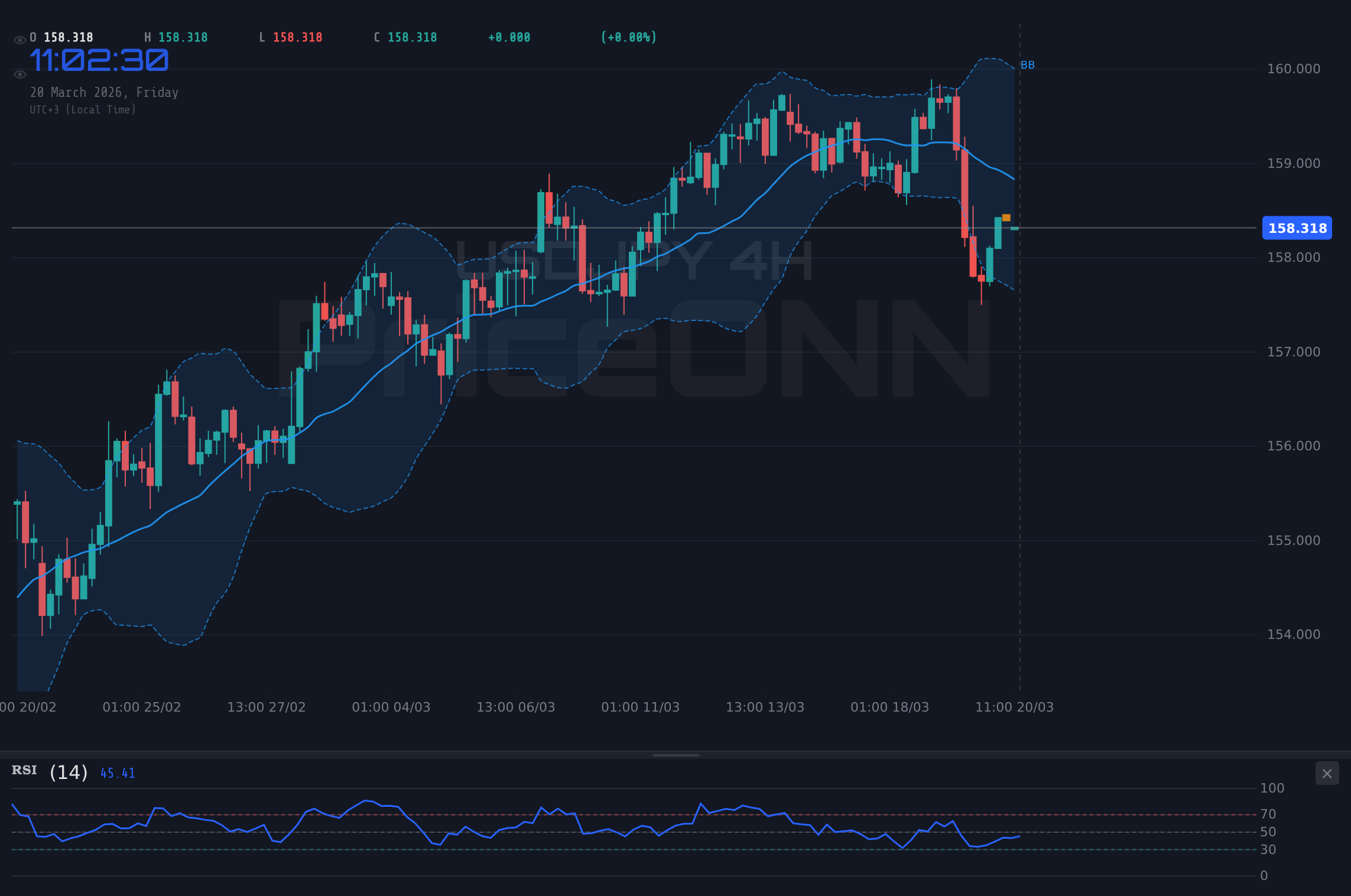Click the RSI panel resize handle
This screenshot has width=1351, height=896.
pos(675,754)
